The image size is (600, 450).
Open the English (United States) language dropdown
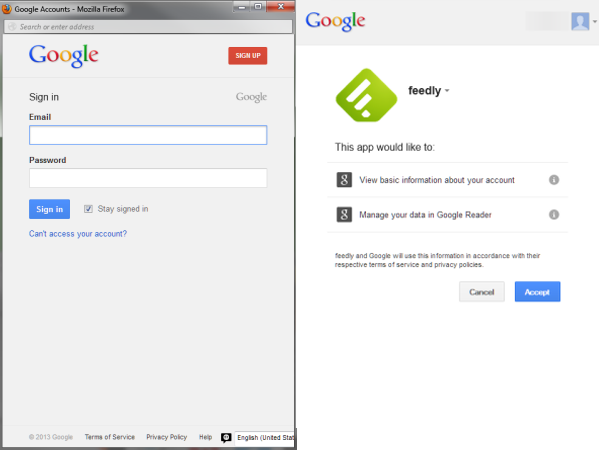(265, 437)
